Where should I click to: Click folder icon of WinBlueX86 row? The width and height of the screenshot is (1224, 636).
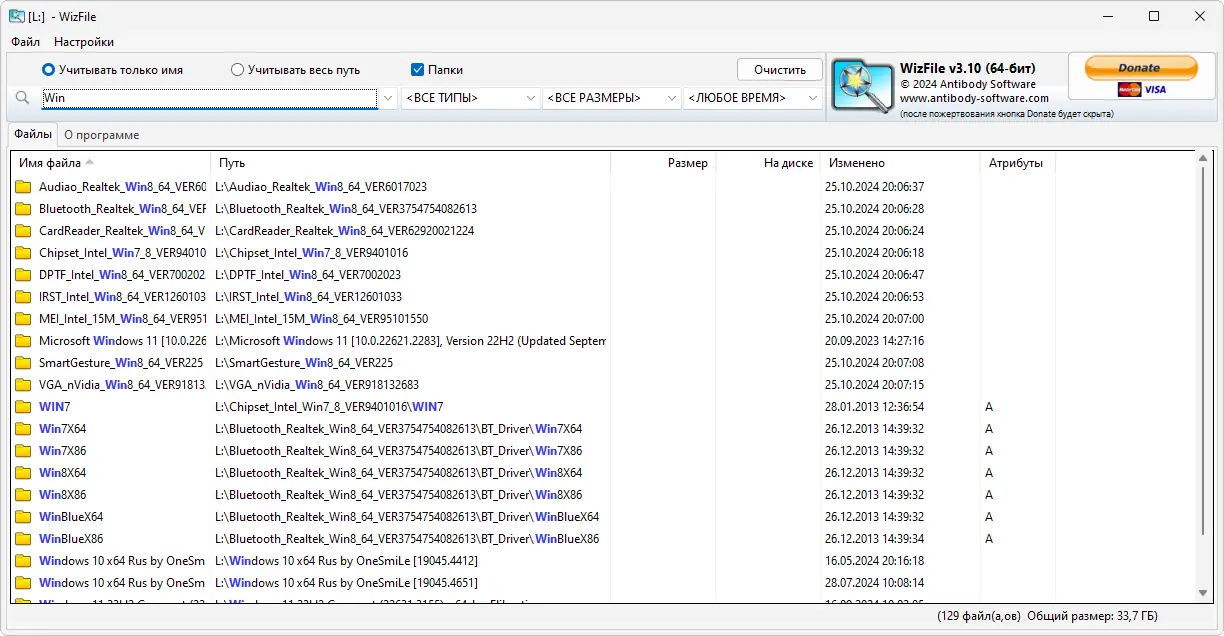(23, 539)
